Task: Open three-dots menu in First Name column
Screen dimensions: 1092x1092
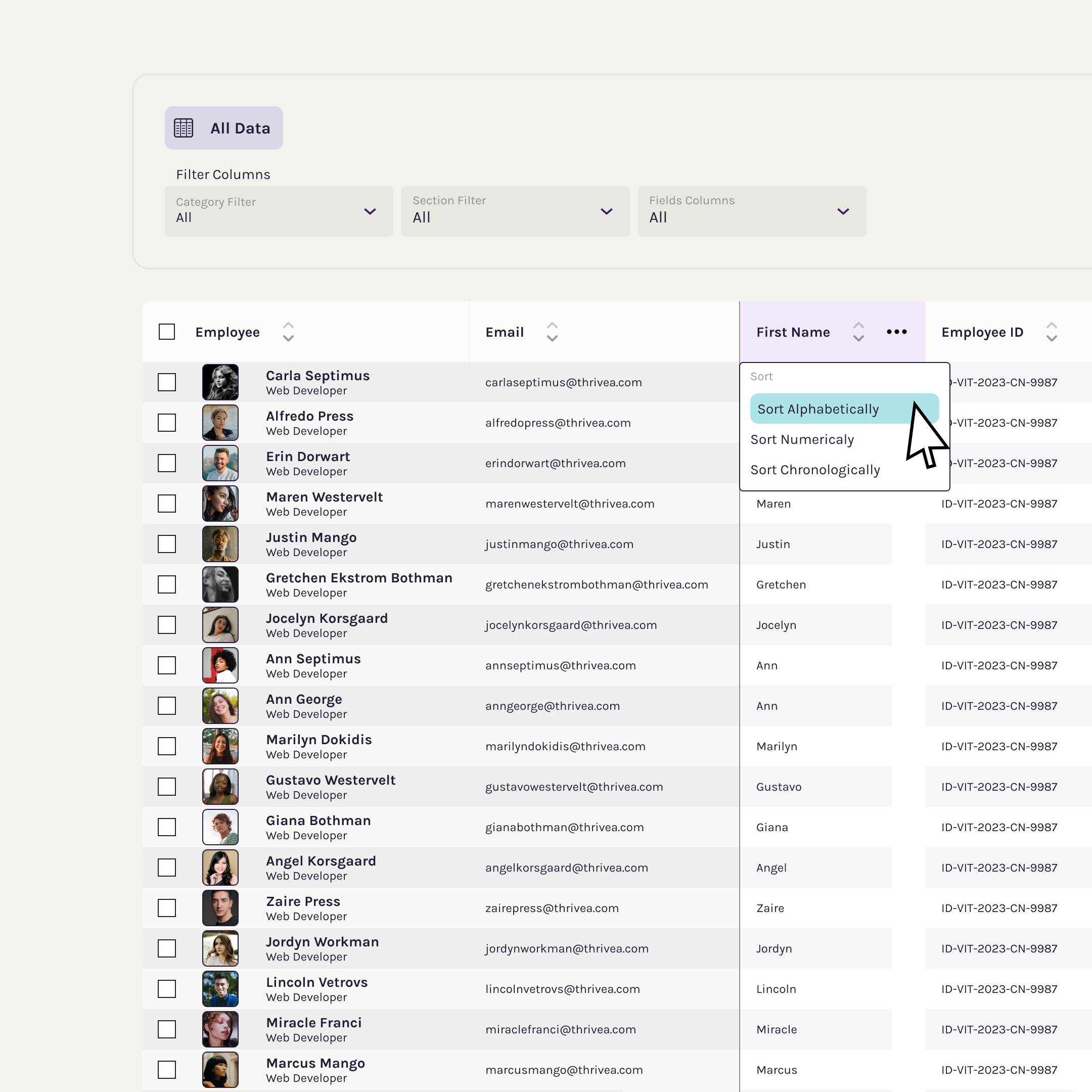Action: [896, 332]
